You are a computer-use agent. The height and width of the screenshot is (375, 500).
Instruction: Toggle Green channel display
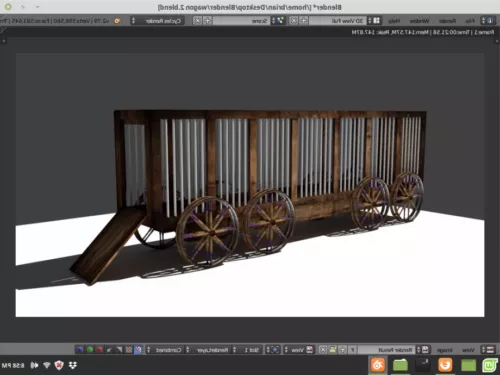coord(90,350)
